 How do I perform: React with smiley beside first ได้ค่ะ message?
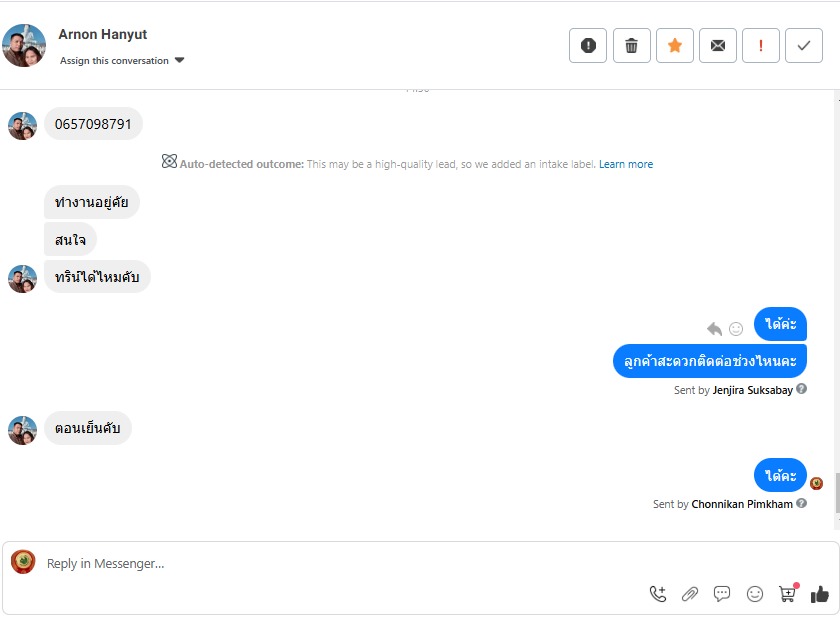pos(736,328)
